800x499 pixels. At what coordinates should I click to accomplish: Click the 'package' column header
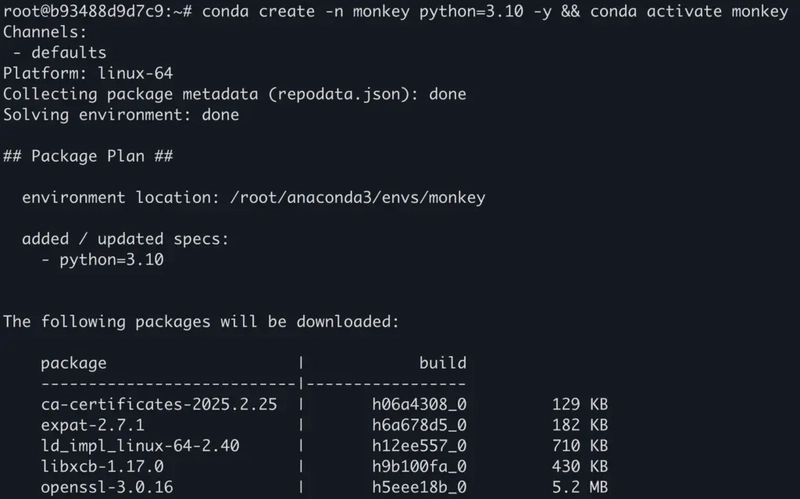(73, 363)
